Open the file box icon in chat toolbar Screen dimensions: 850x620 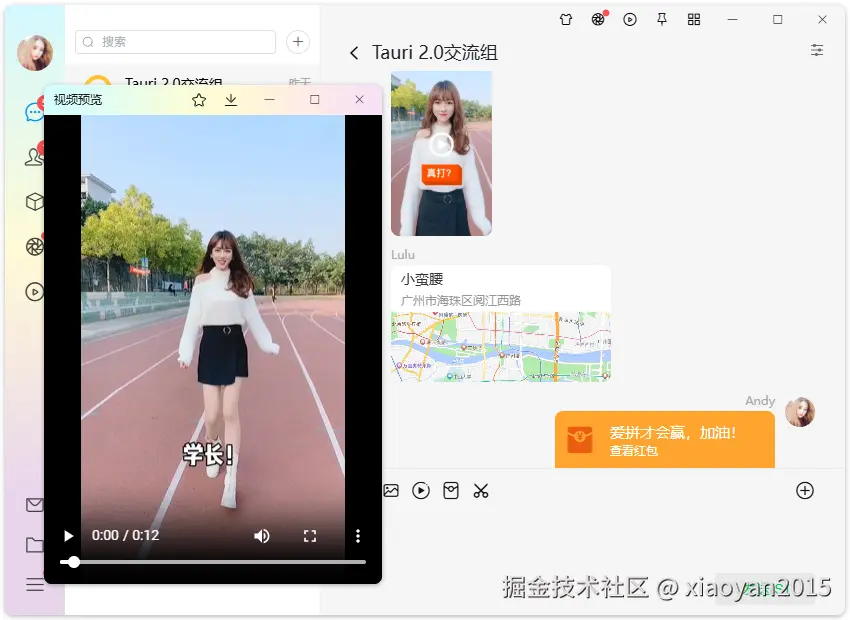[x=451, y=491]
